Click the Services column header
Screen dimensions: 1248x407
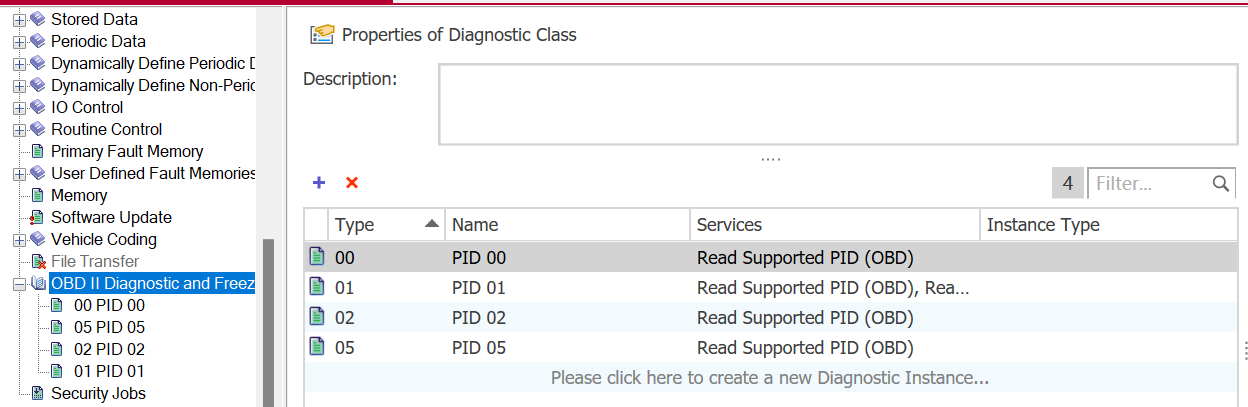tap(730, 225)
